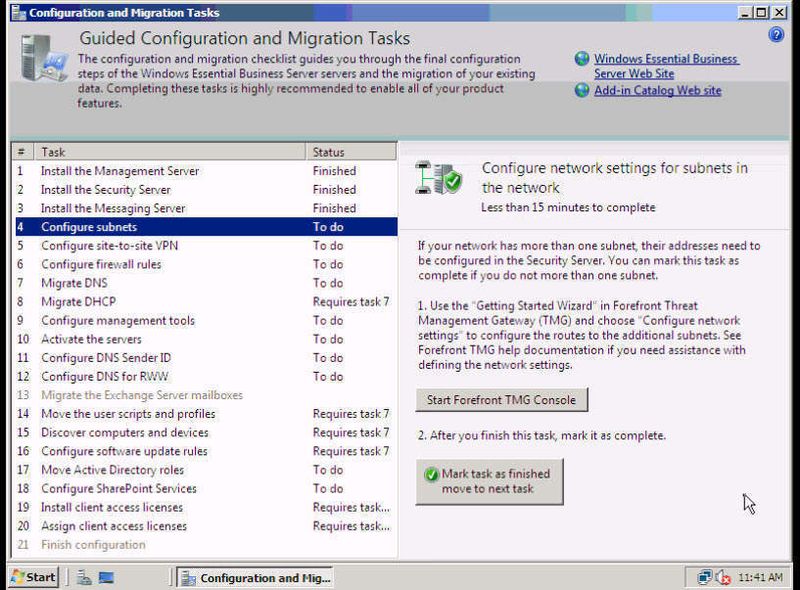
Task: Open the Add-in Catalog Web site link
Action: (657, 90)
